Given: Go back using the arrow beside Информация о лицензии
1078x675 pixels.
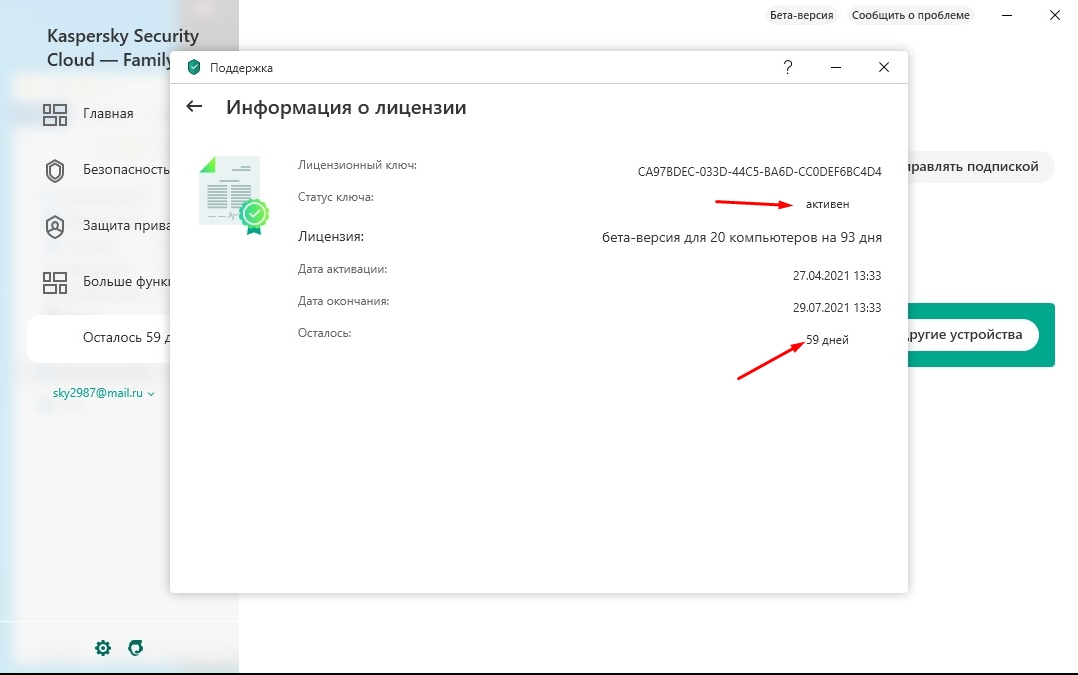Looking at the screenshot, I should point(194,107).
